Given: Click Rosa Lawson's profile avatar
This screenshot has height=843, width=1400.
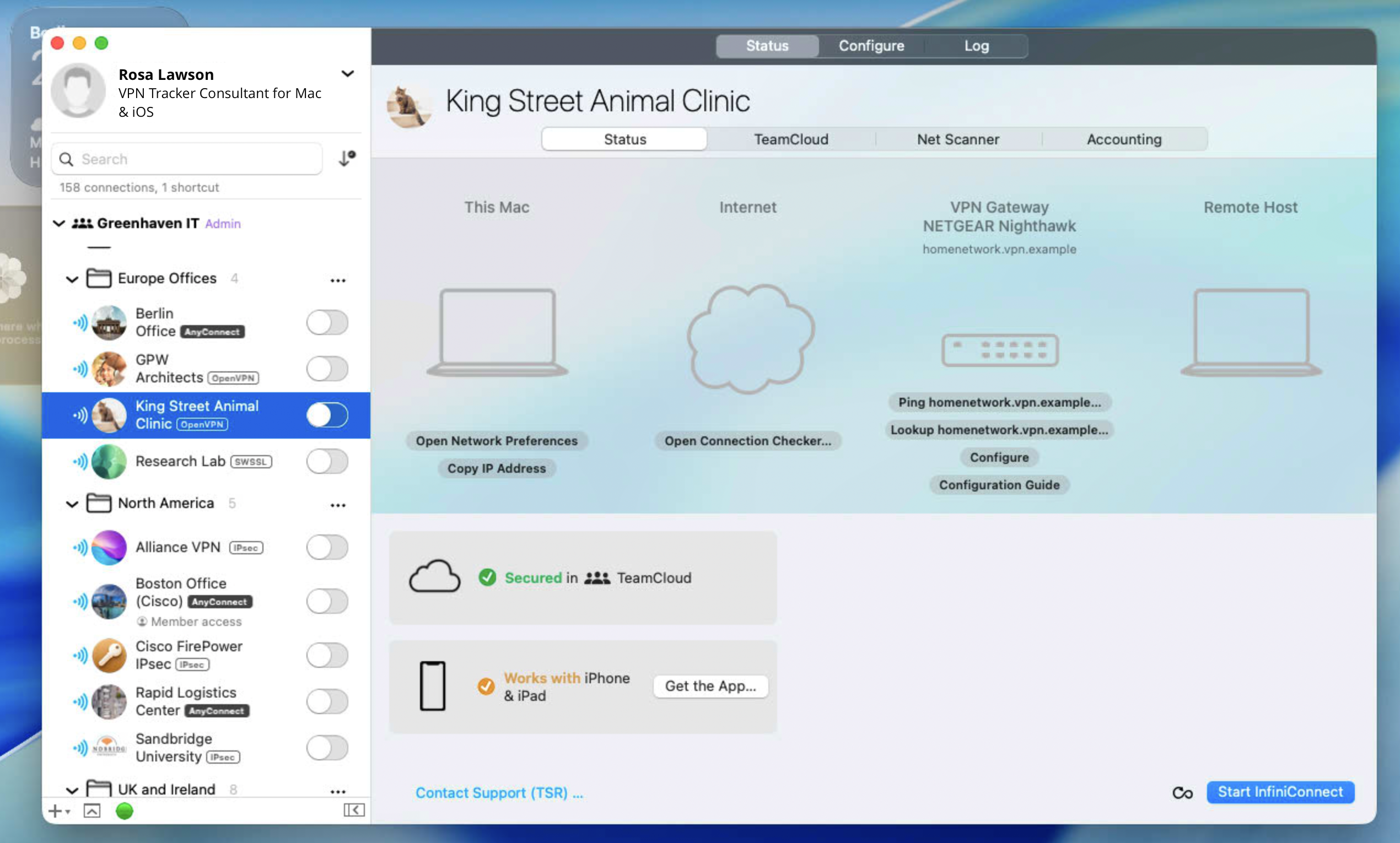Looking at the screenshot, I should point(78,90).
